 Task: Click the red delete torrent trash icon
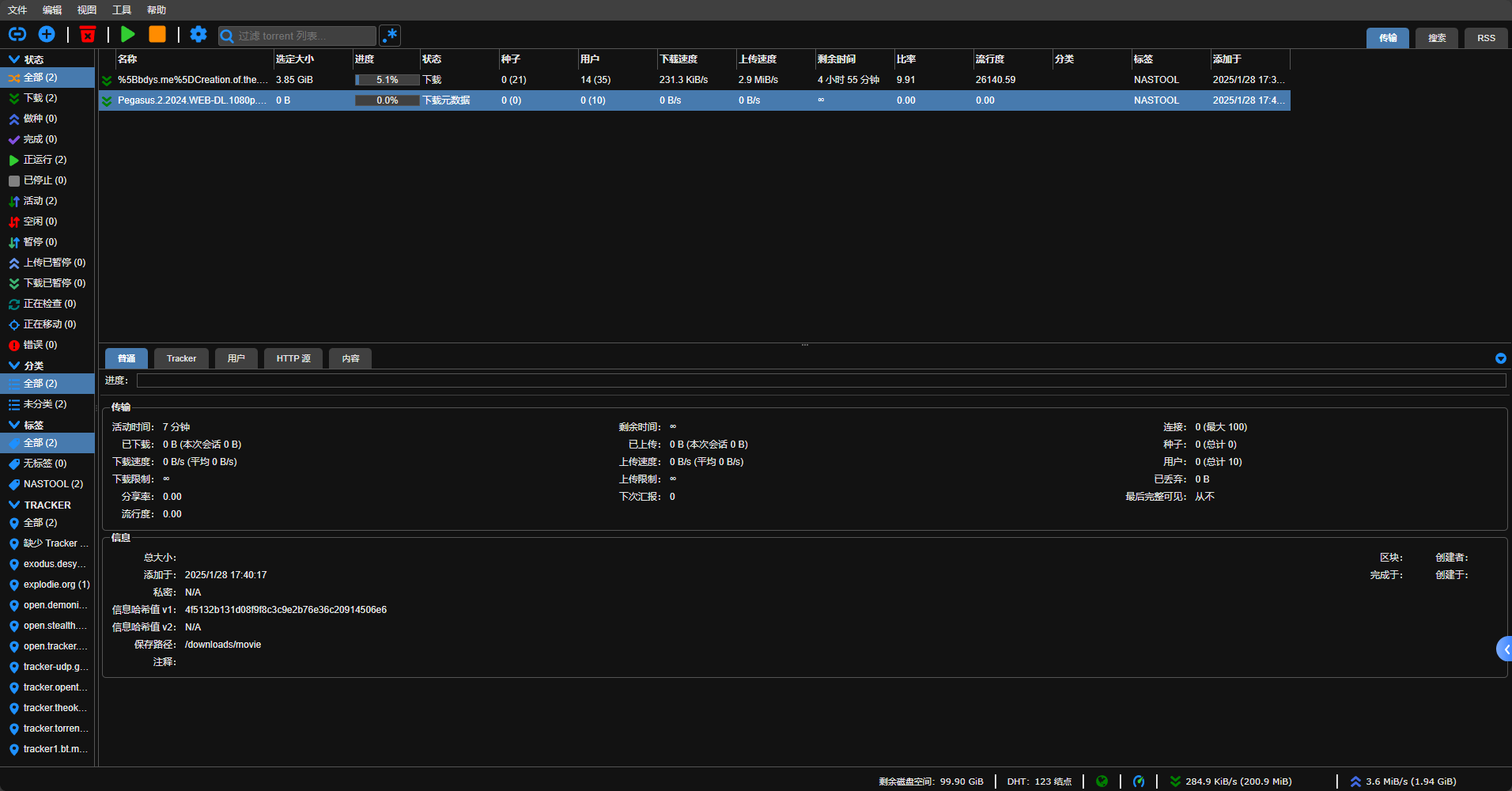(88, 34)
